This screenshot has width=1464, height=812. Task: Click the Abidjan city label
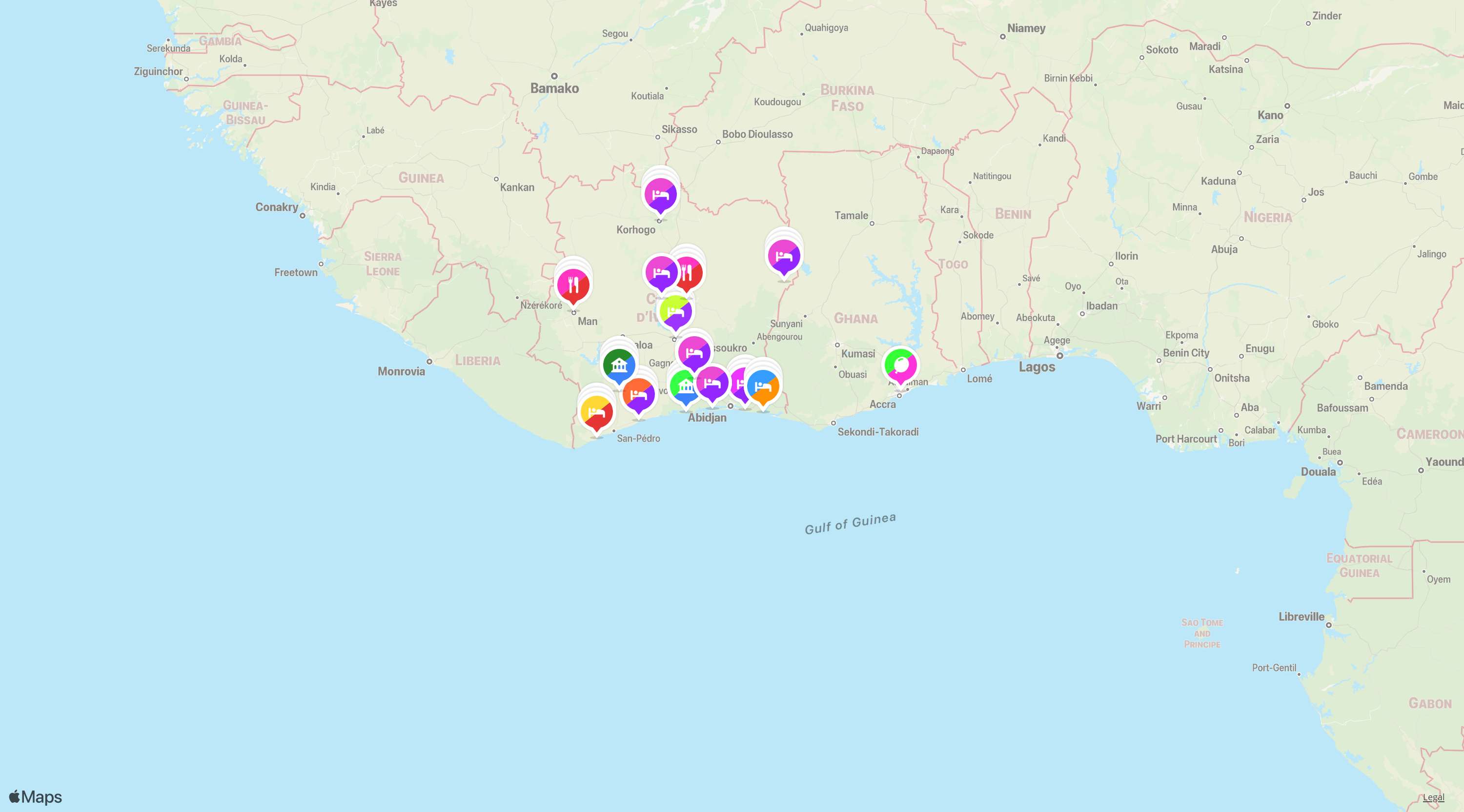[x=707, y=418]
